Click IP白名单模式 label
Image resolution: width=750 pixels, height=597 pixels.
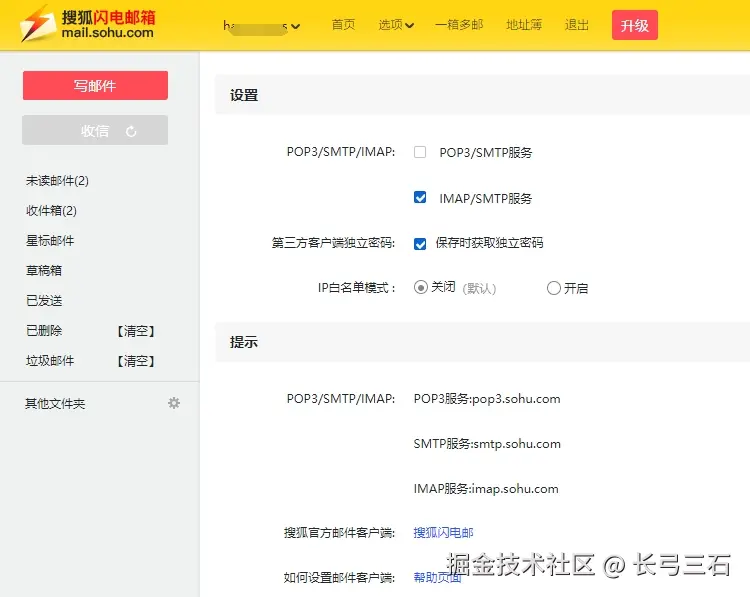coord(357,288)
